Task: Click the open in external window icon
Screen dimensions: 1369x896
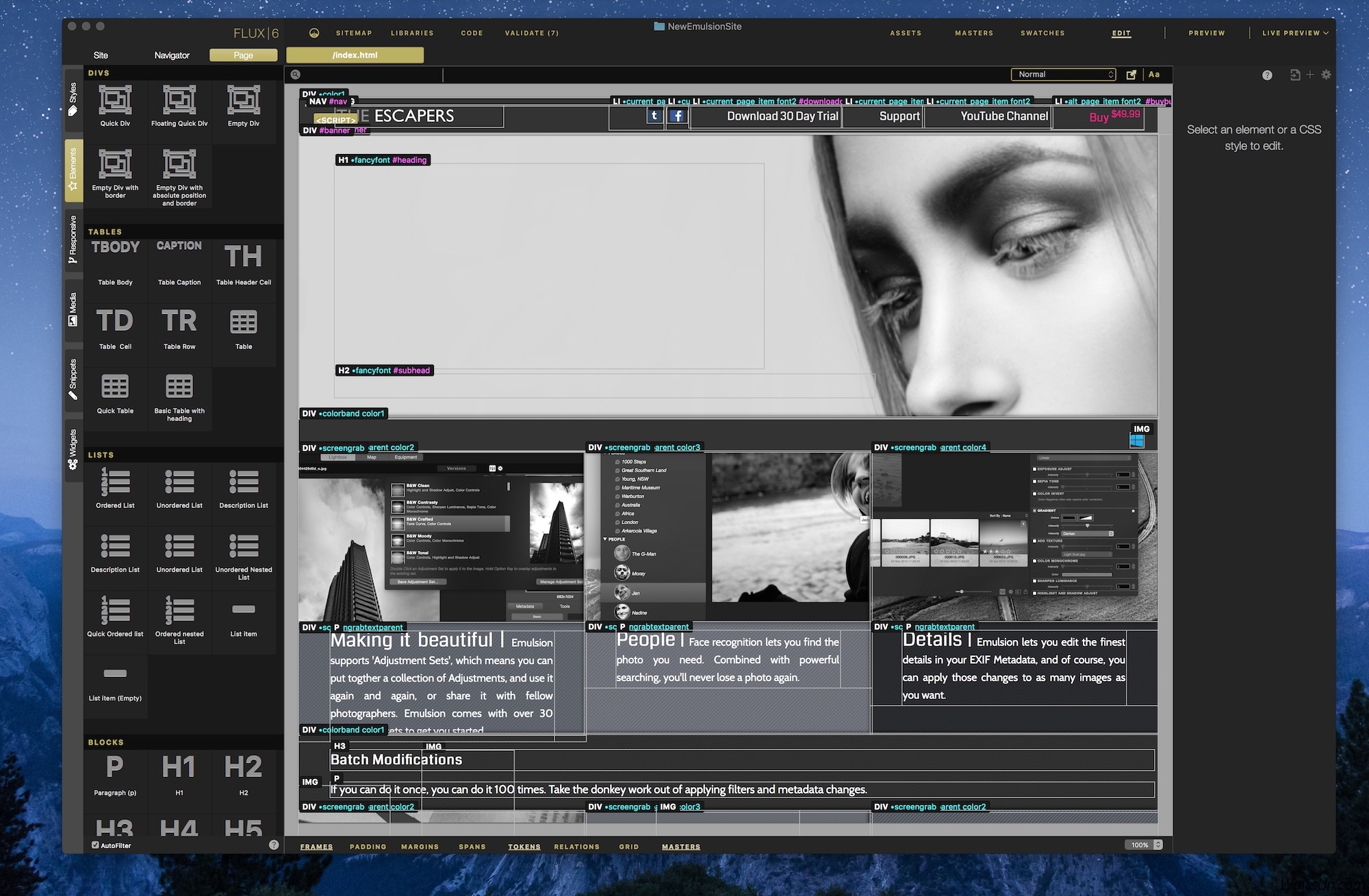Action: 1131,75
